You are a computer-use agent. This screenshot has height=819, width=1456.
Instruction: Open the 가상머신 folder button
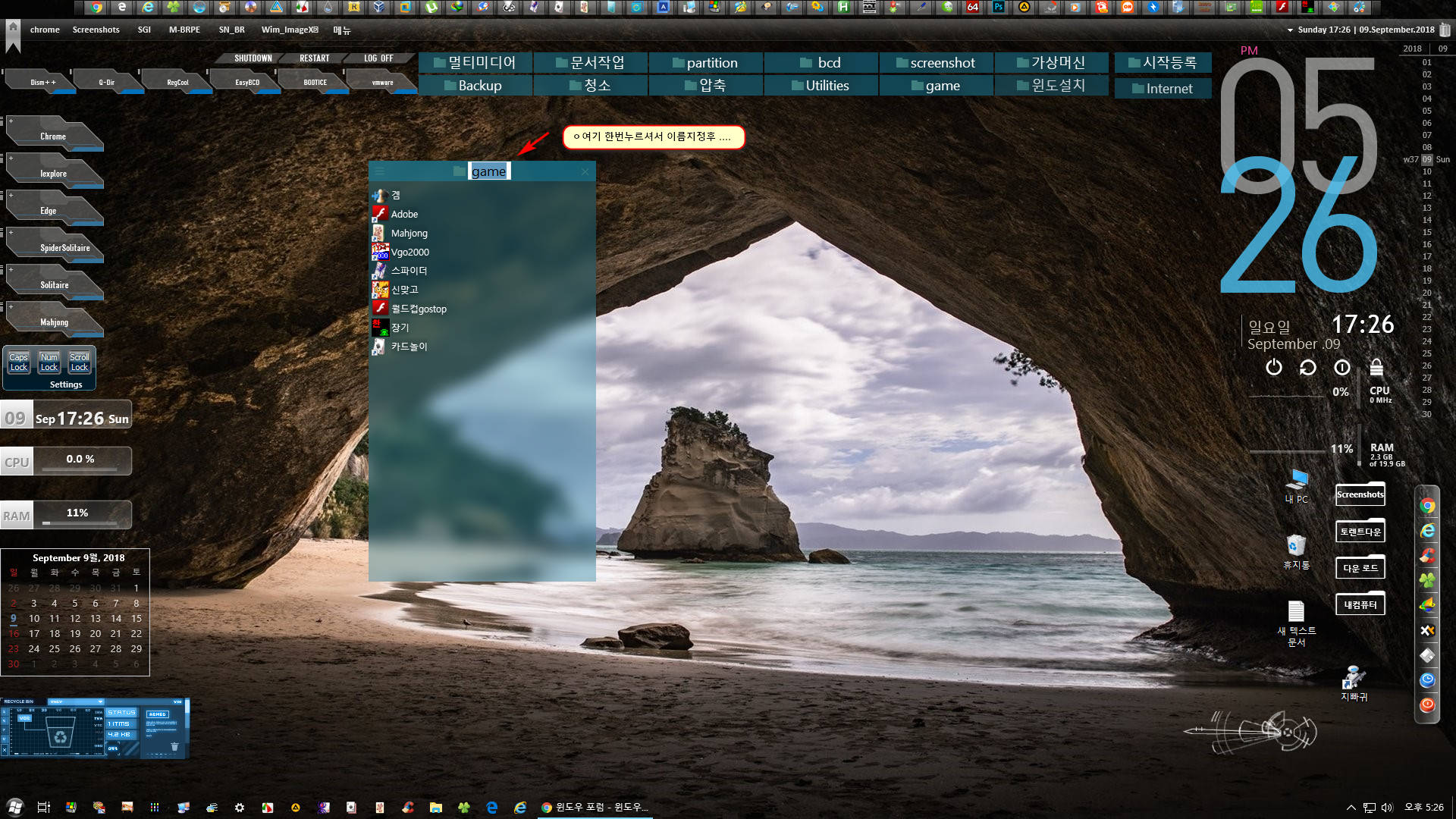tap(1052, 62)
